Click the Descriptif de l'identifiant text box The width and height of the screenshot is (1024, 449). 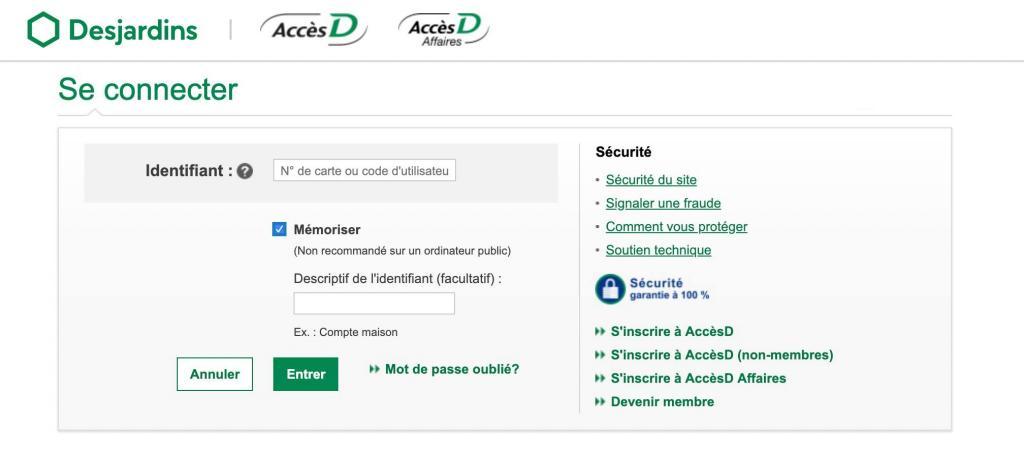(x=374, y=303)
